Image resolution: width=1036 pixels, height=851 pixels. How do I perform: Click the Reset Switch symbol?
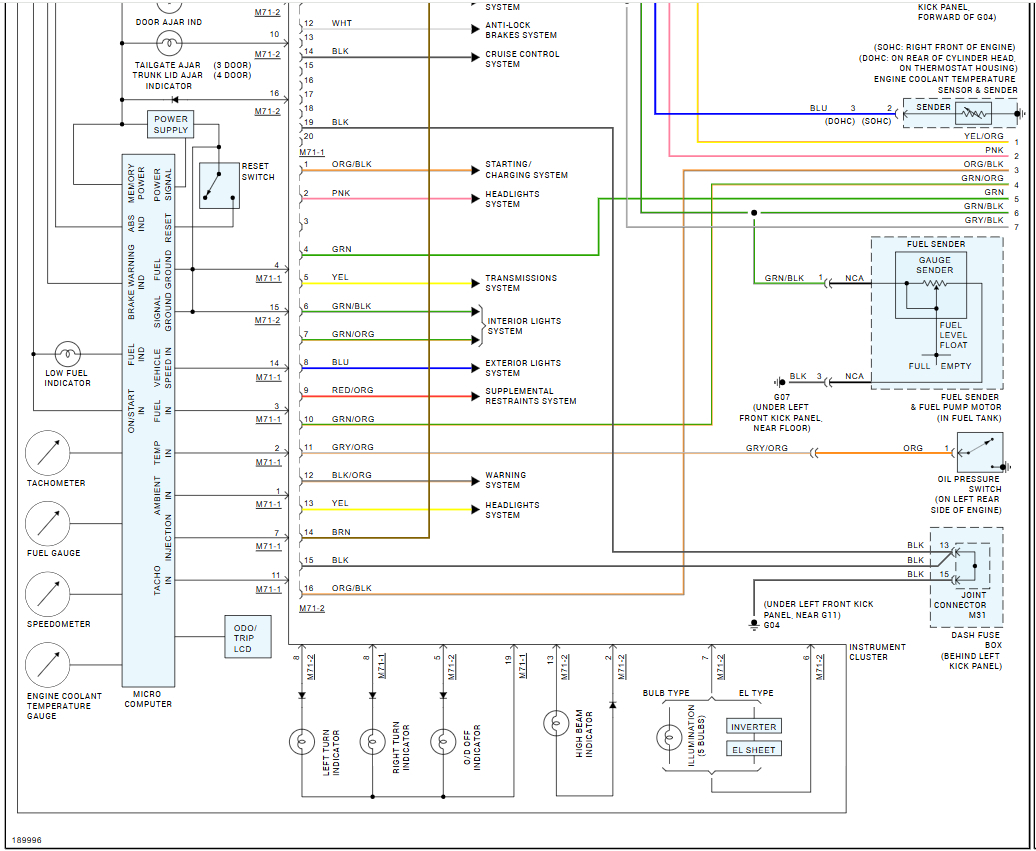[x=219, y=186]
